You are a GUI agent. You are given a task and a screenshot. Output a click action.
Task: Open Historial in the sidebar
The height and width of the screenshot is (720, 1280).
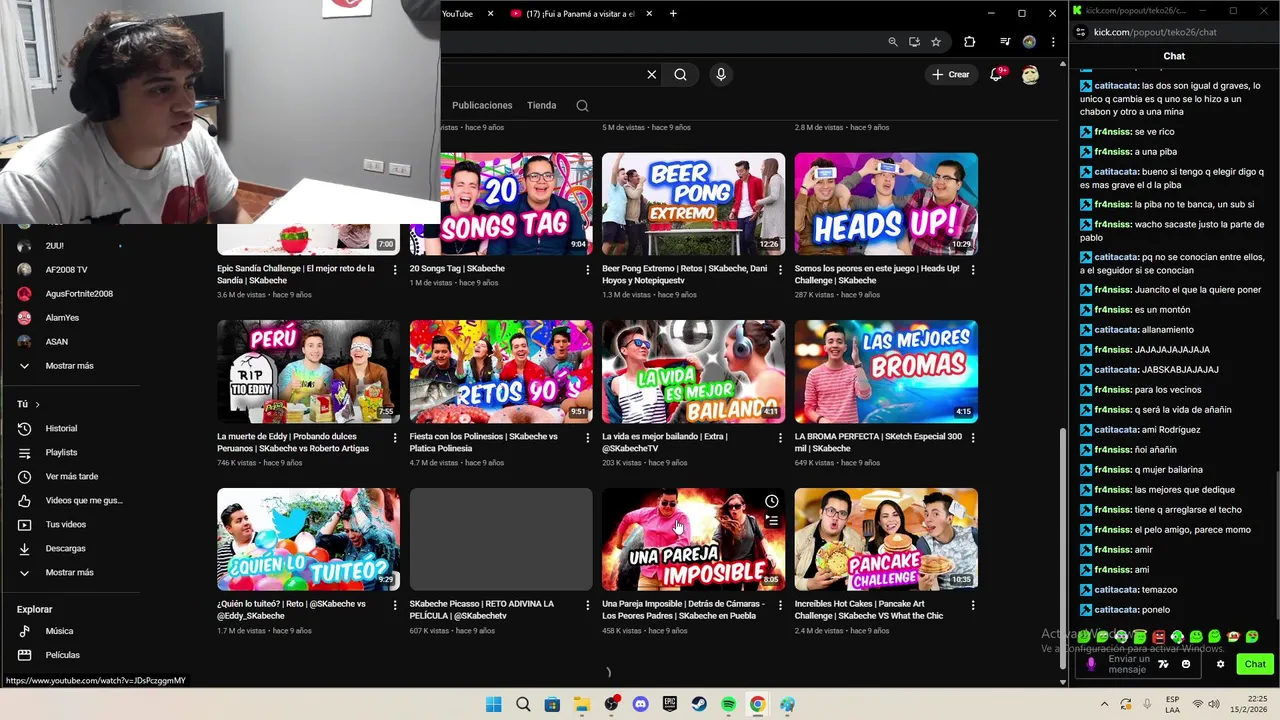[61, 429]
